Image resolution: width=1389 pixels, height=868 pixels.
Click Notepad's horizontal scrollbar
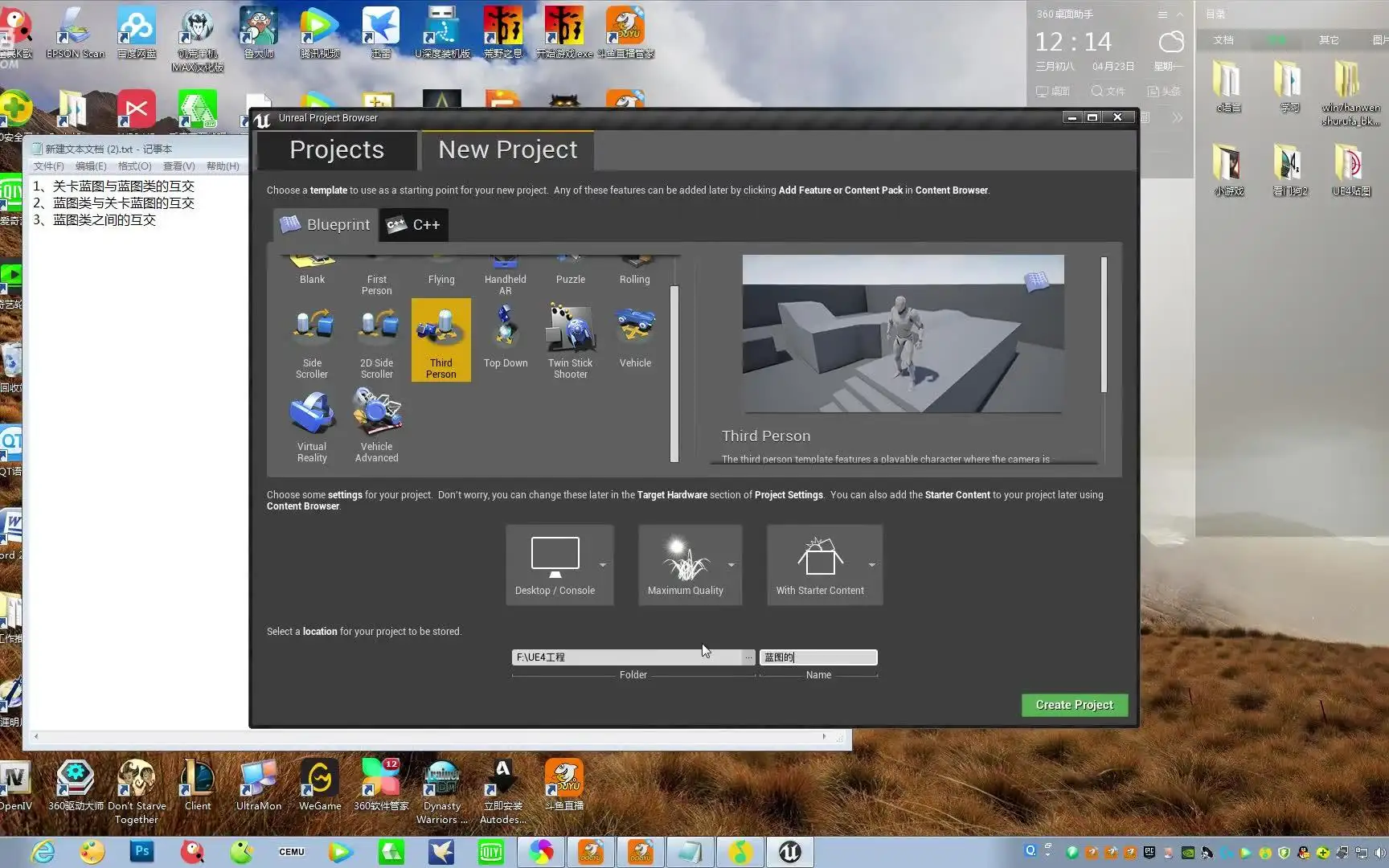[430, 736]
